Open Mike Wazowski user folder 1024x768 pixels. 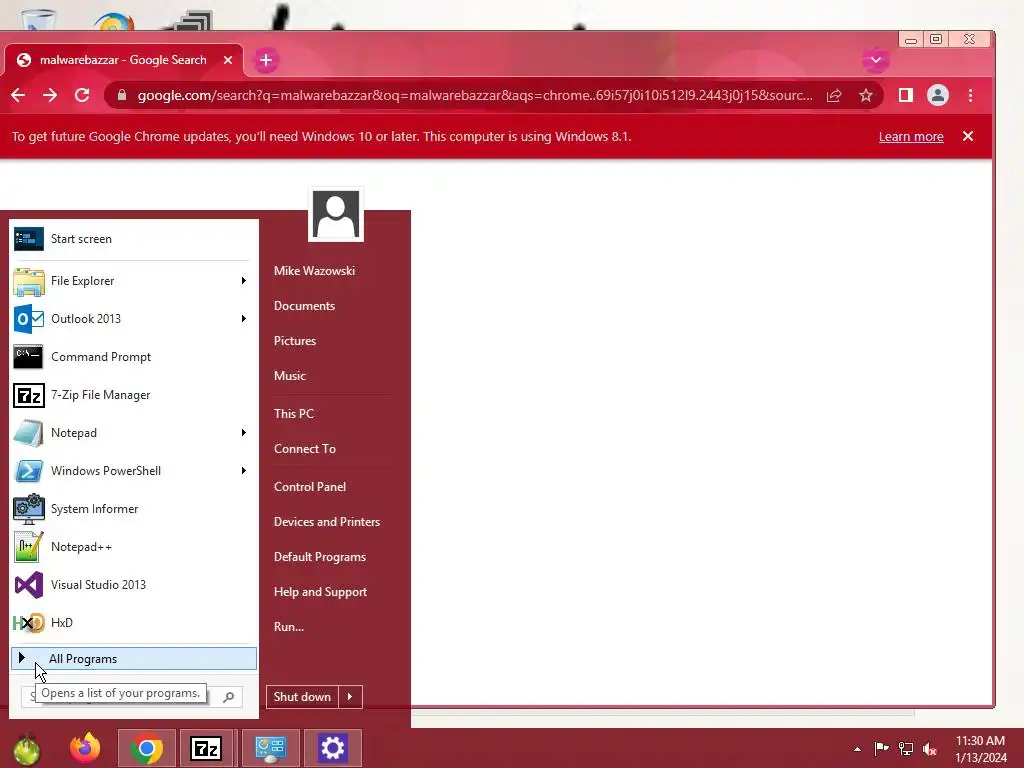pos(314,270)
